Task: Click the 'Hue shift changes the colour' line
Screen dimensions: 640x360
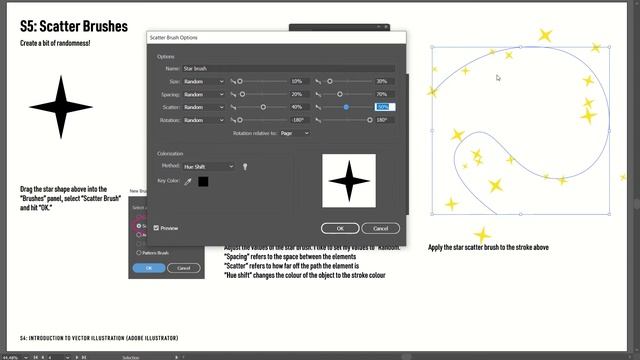Action: 304,275
